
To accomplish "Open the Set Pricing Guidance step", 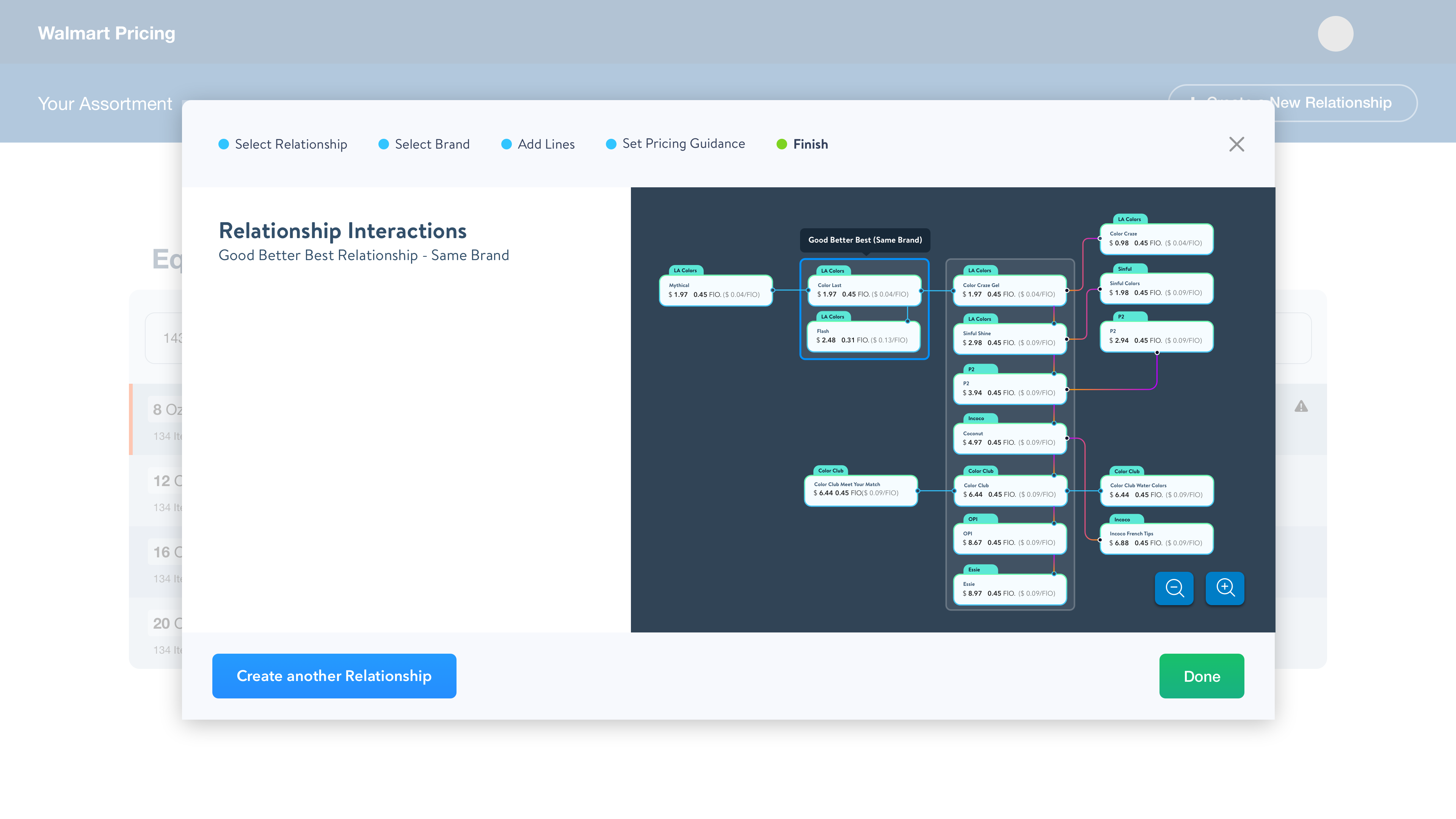I will pos(675,144).
